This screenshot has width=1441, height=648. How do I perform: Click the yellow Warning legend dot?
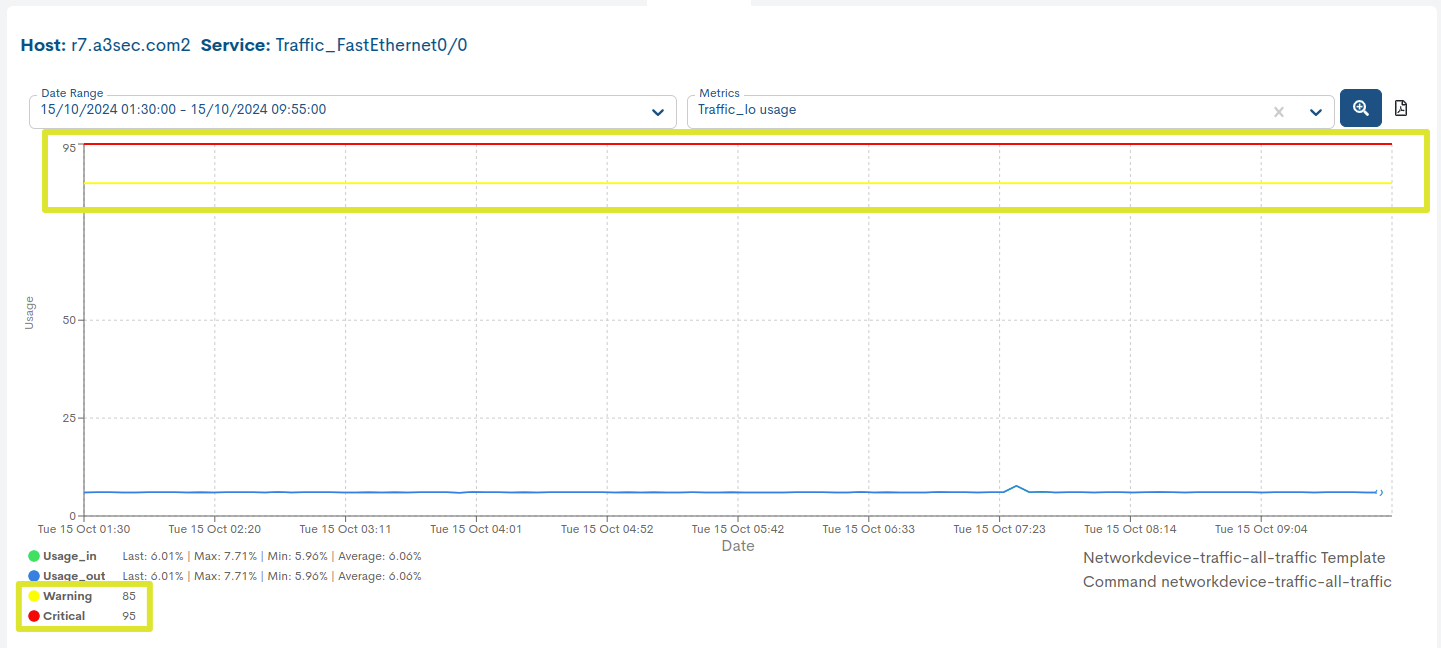(32, 595)
